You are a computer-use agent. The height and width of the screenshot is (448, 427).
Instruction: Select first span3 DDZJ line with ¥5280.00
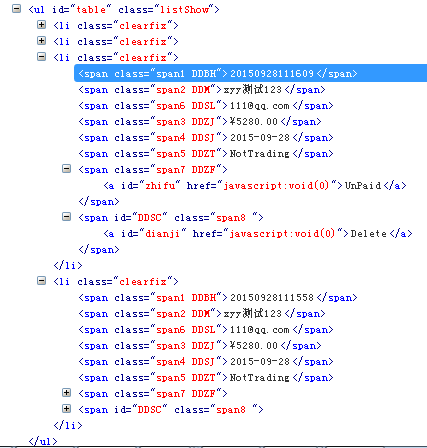pyautogui.click(x=200, y=121)
